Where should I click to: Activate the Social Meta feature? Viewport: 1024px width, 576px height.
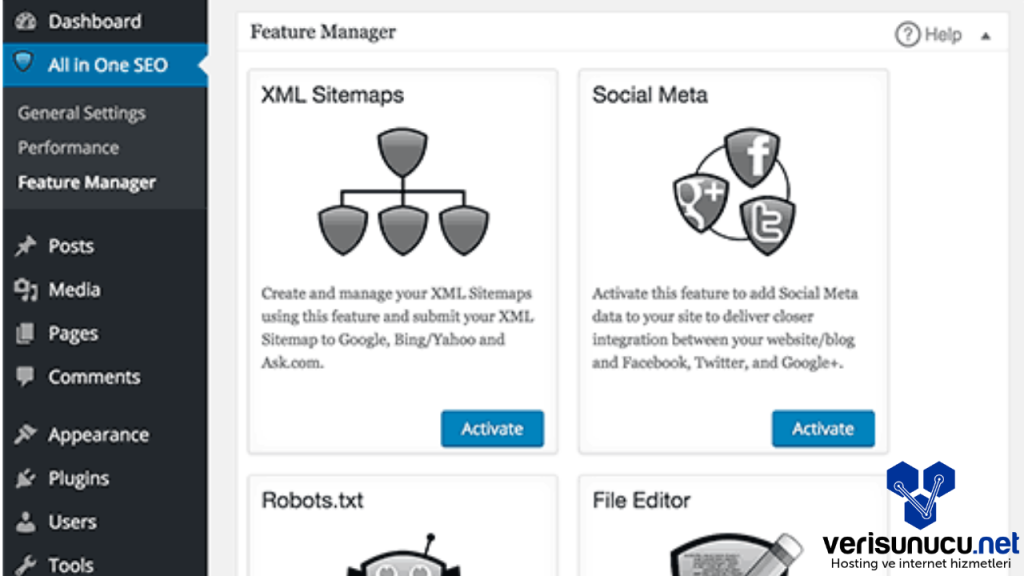(823, 428)
